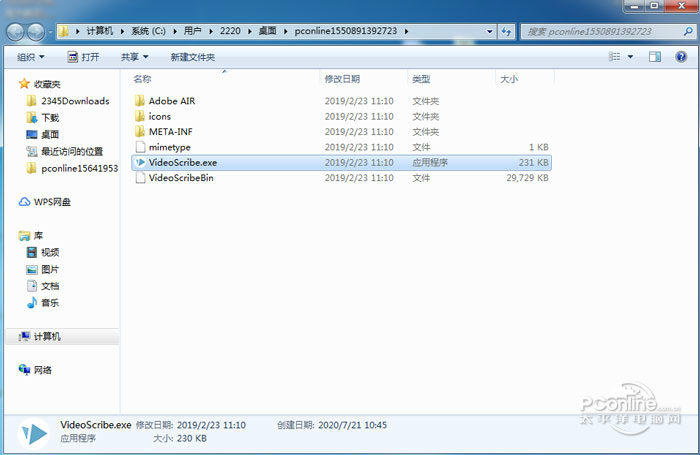Click the VideoScribe.exe application icon
This screenshot has height=455, width=700.
(x=140, y=162)
